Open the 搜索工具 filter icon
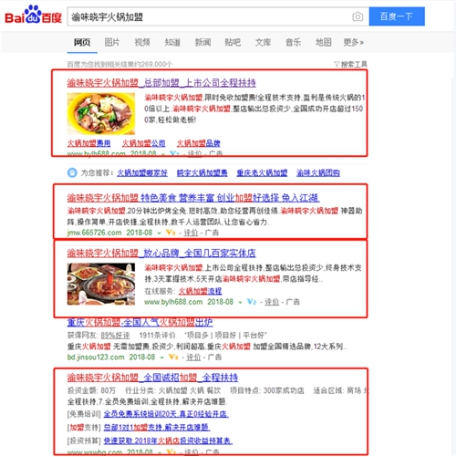457x457 pixels. point(336,64)
